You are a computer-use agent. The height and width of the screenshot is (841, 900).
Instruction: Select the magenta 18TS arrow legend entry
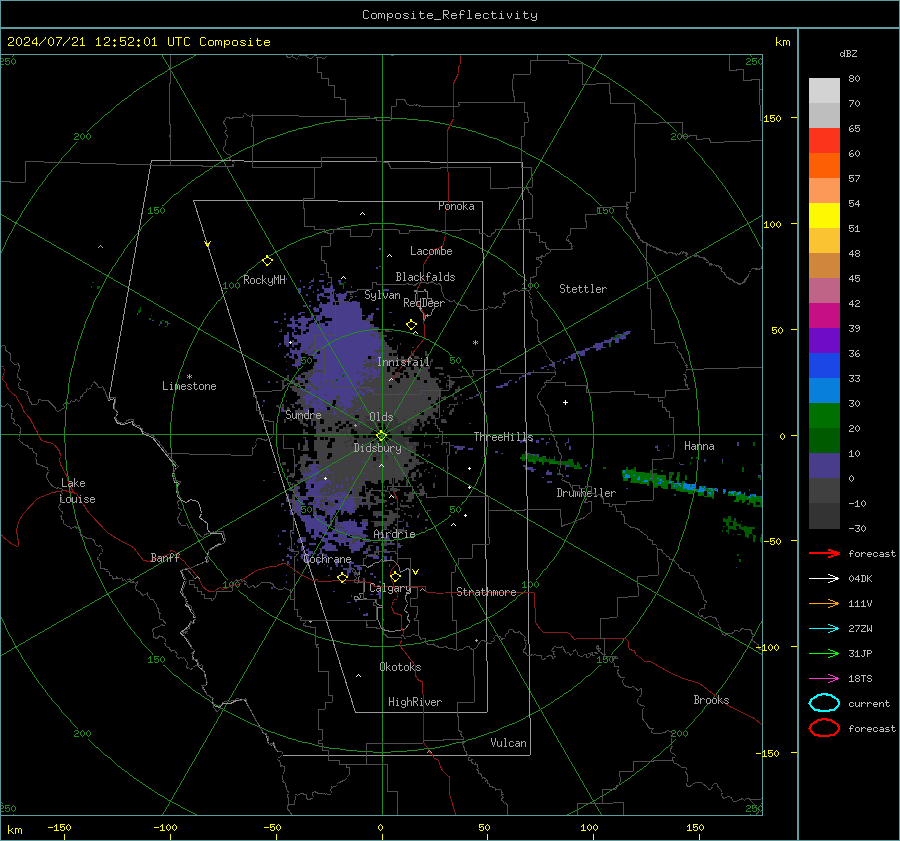pos(824,679)
